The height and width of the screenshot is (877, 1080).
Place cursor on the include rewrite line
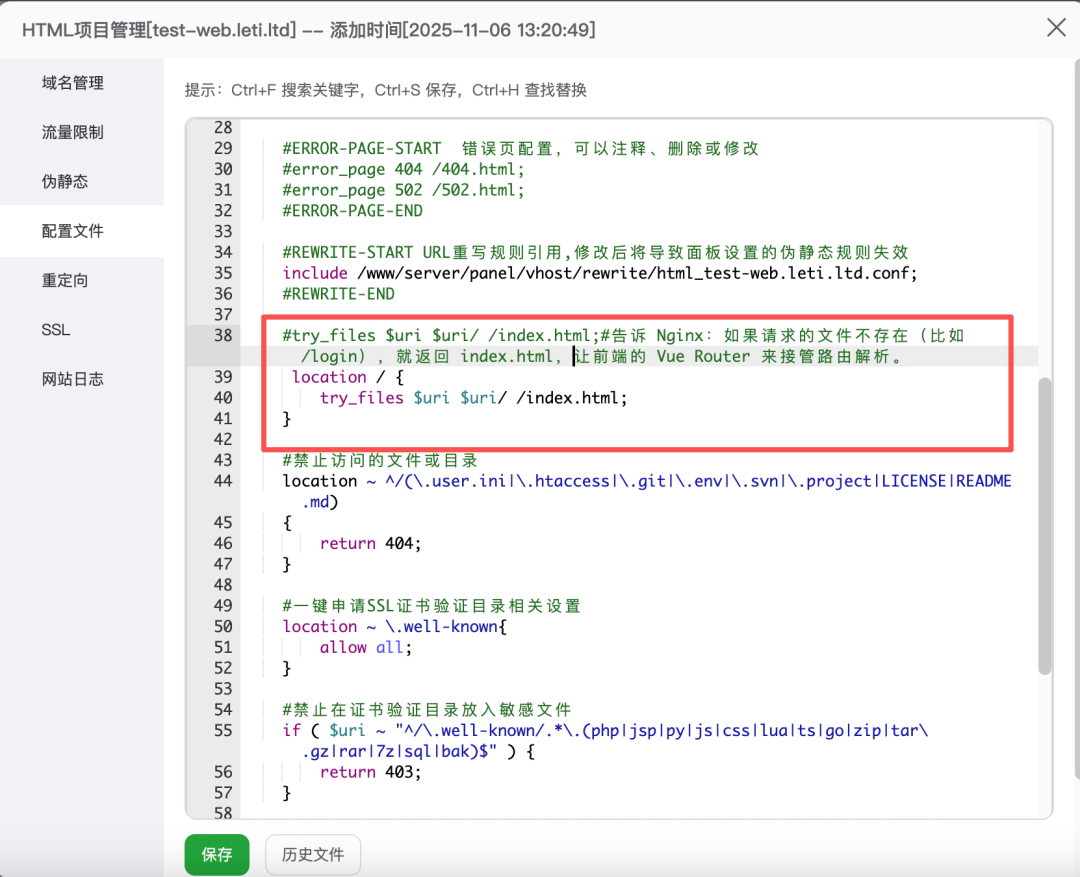598,273
